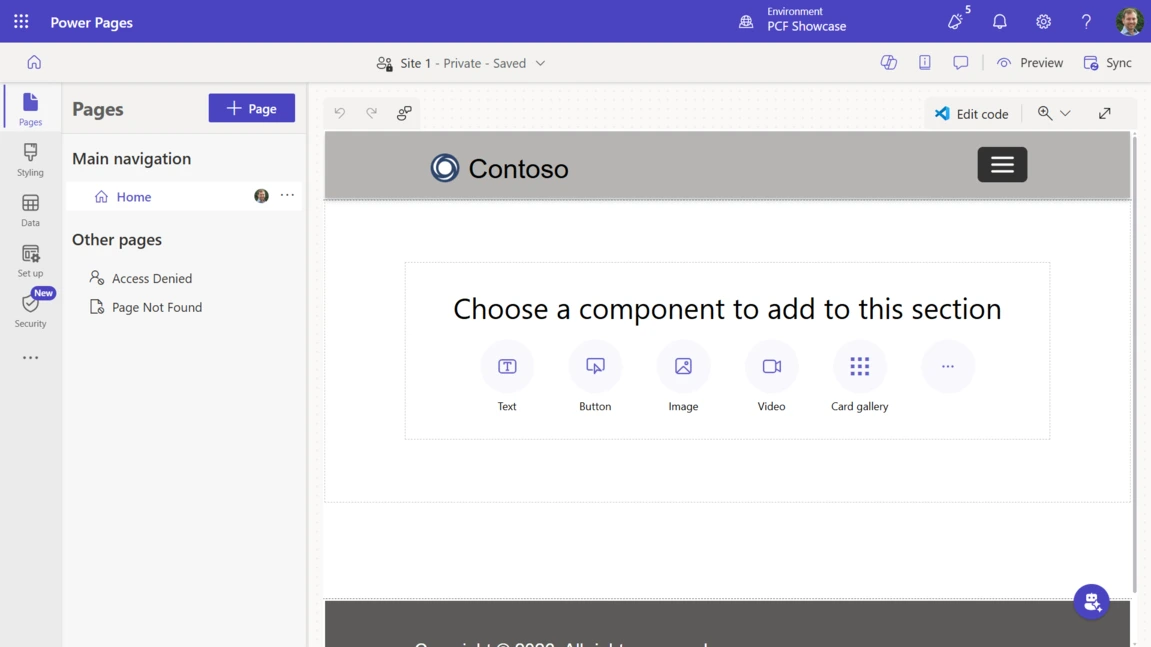The width and height of the screenshot is (1151, 647).
Task: Add a new page with + Page
Action: 252,108
